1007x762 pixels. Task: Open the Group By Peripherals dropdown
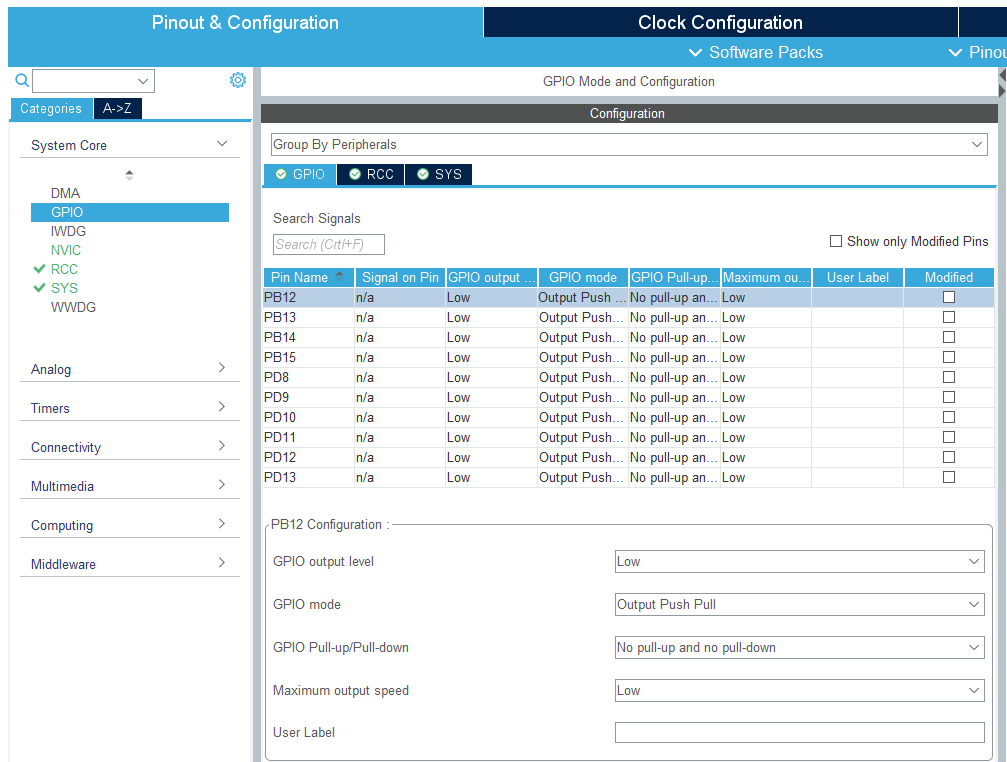(629, 144)
